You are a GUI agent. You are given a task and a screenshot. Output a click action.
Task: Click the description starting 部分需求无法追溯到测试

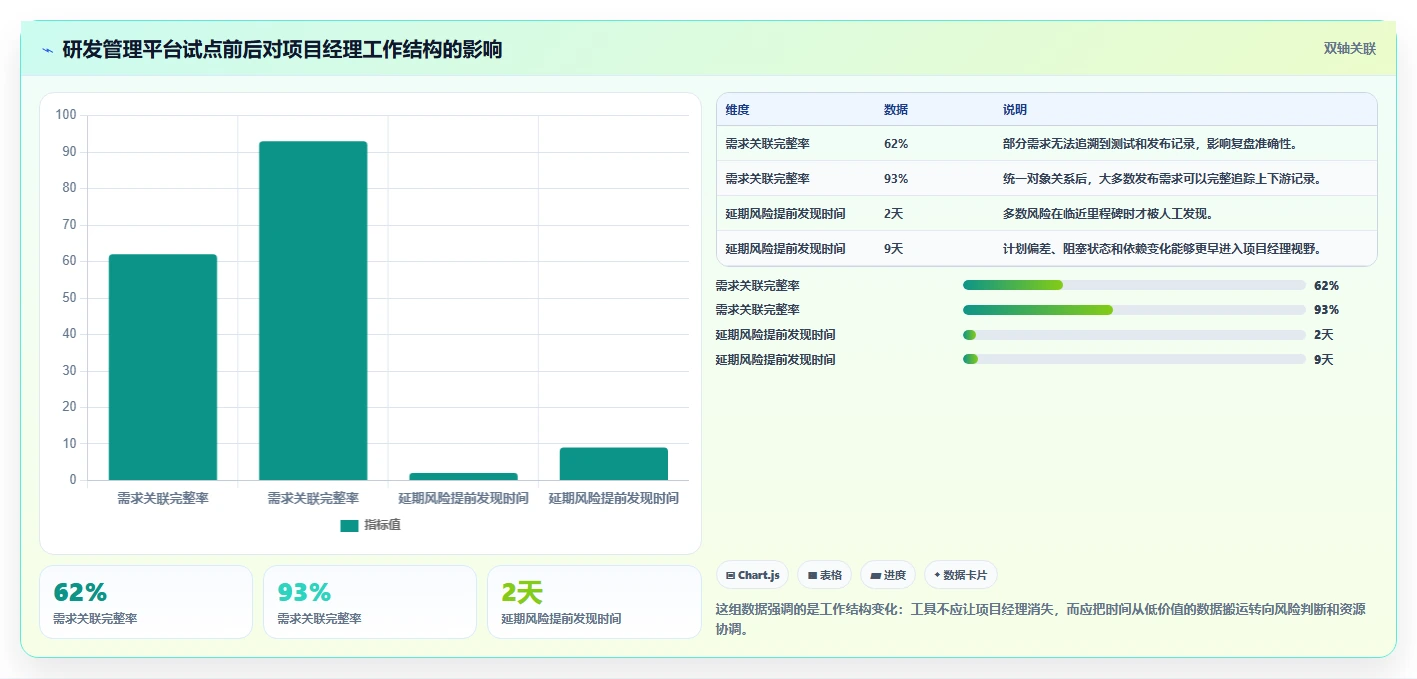click(1150, 144)
